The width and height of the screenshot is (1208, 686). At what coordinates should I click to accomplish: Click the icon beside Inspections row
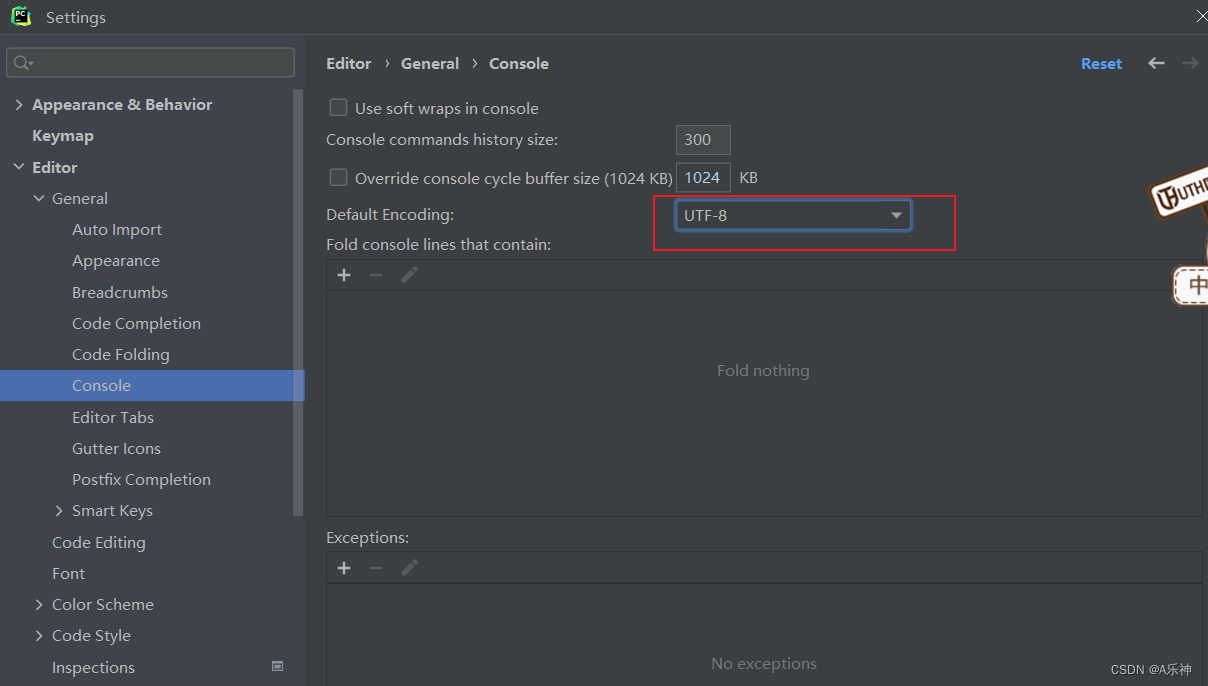point(278,666)
